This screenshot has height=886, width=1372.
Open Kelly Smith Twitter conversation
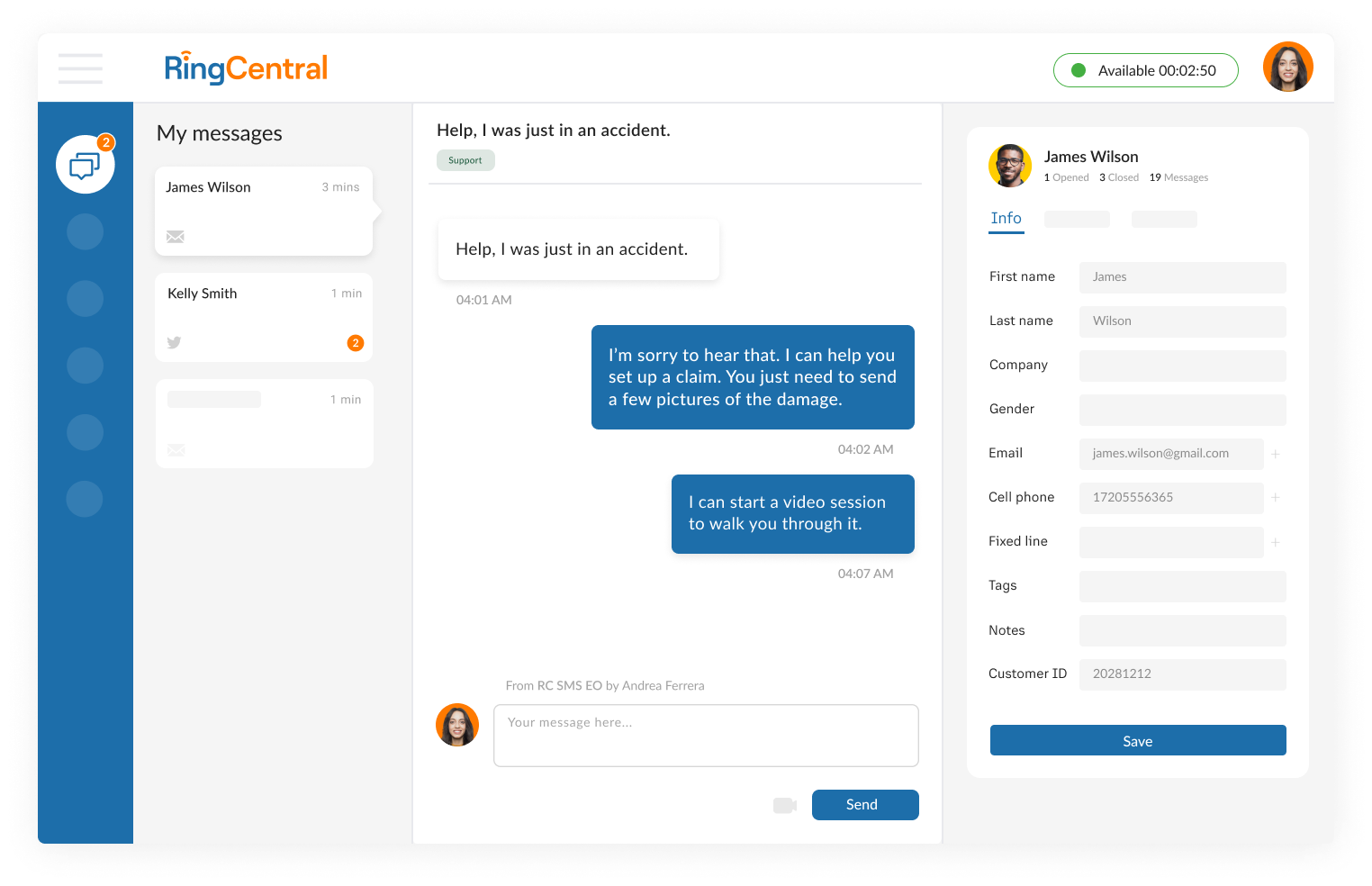[x=263, y=317]
